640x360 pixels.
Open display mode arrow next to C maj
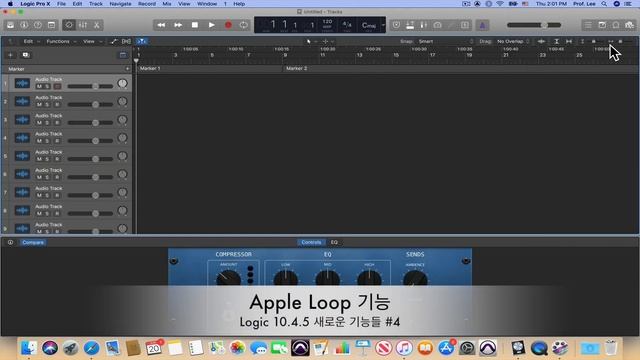pyautogui.click(x=383, y=25)
